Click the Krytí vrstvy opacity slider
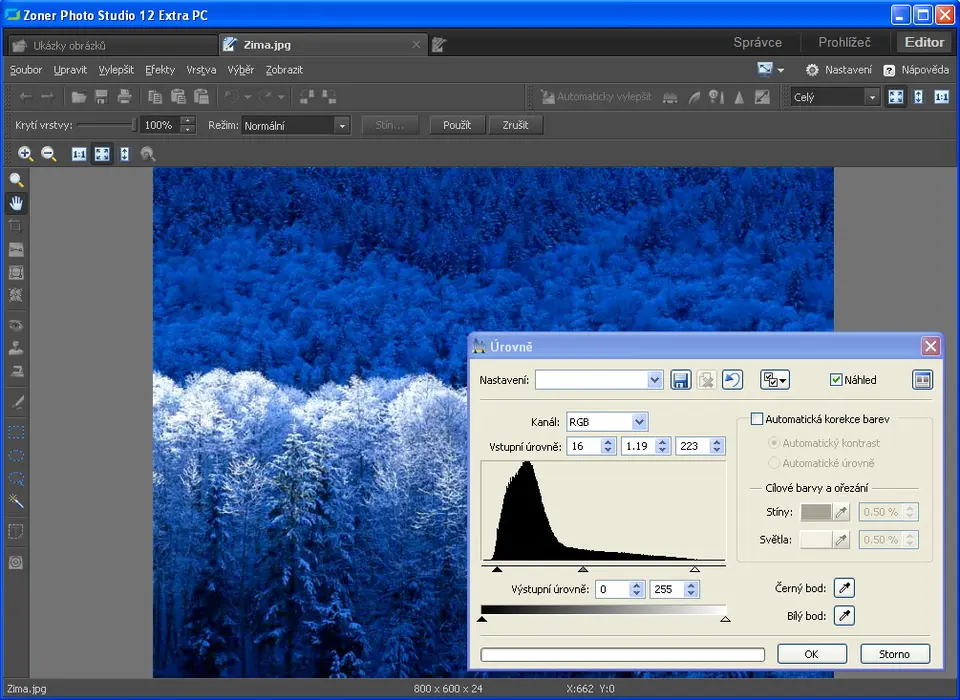 click(106, 125)
